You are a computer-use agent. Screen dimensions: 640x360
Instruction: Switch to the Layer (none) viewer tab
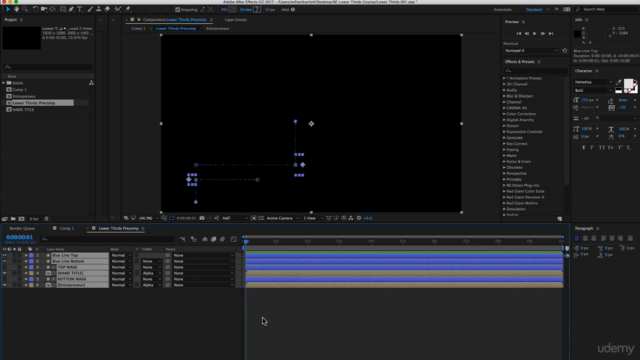pos(236,20)
